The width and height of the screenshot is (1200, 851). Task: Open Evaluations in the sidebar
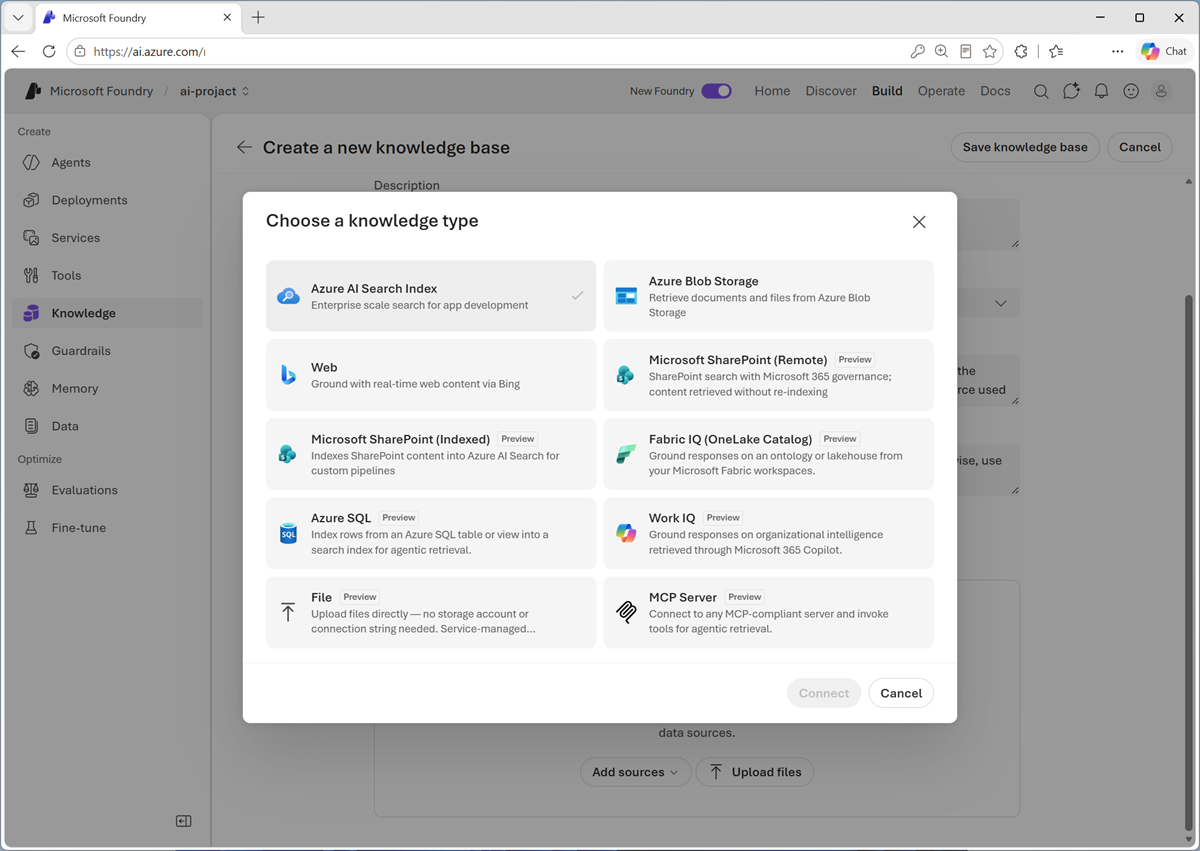[x=107, y=490]
